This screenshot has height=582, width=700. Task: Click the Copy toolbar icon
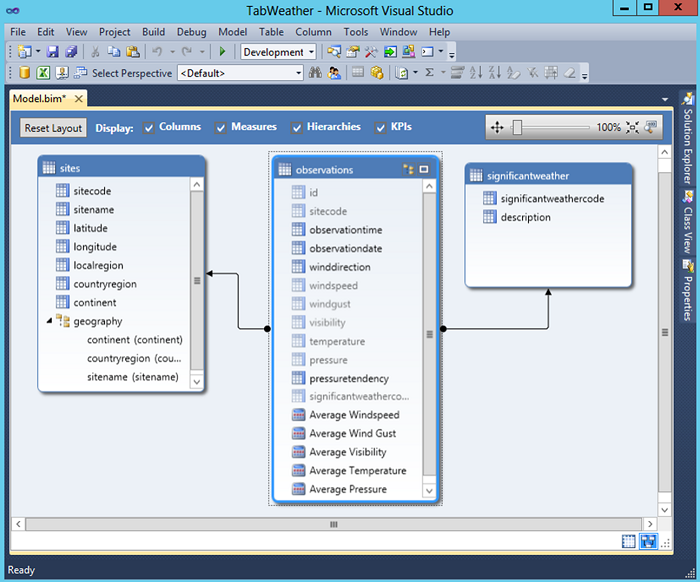coord(114,52)
